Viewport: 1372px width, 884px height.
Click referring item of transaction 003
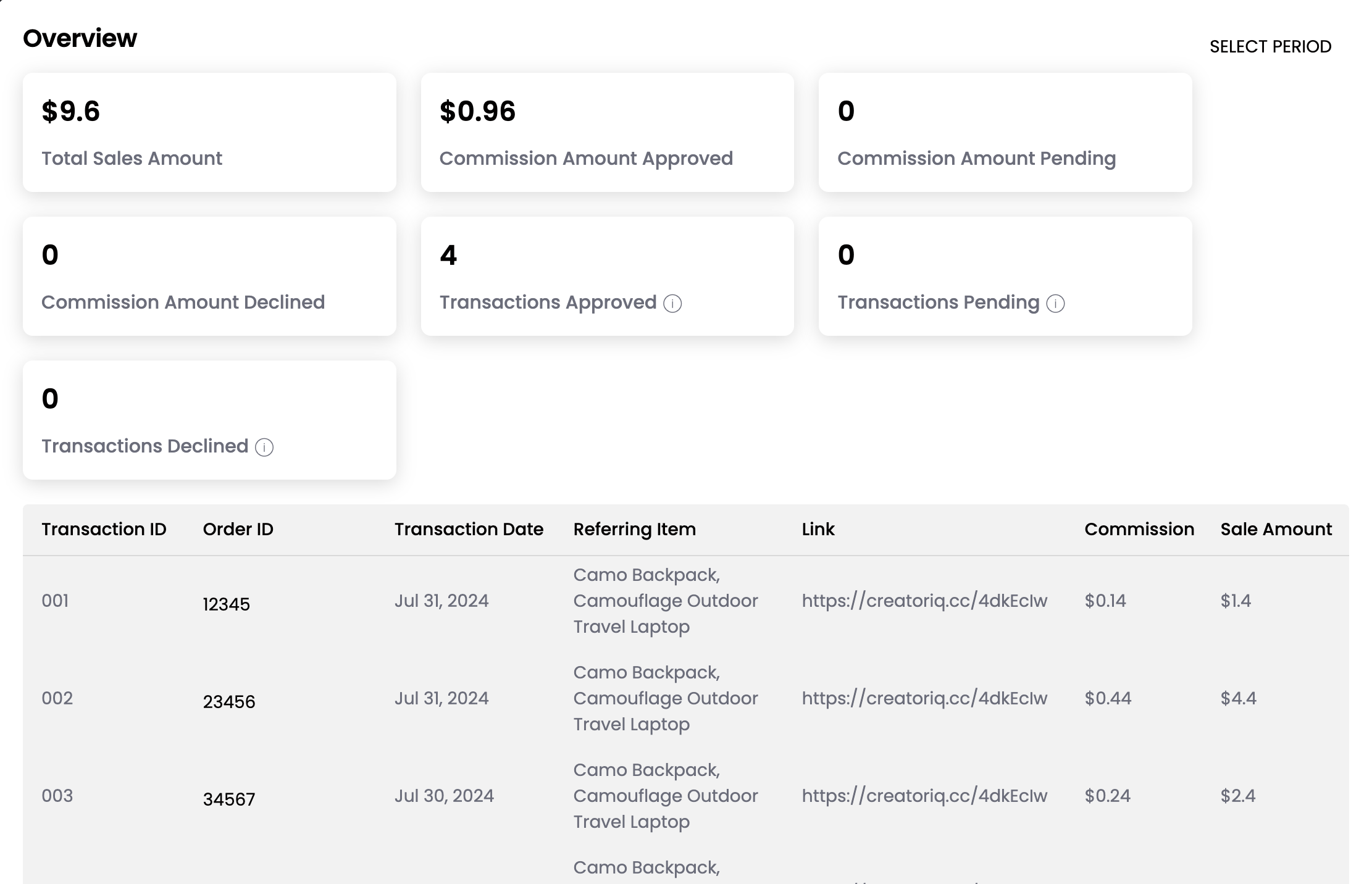pos(666,796)
